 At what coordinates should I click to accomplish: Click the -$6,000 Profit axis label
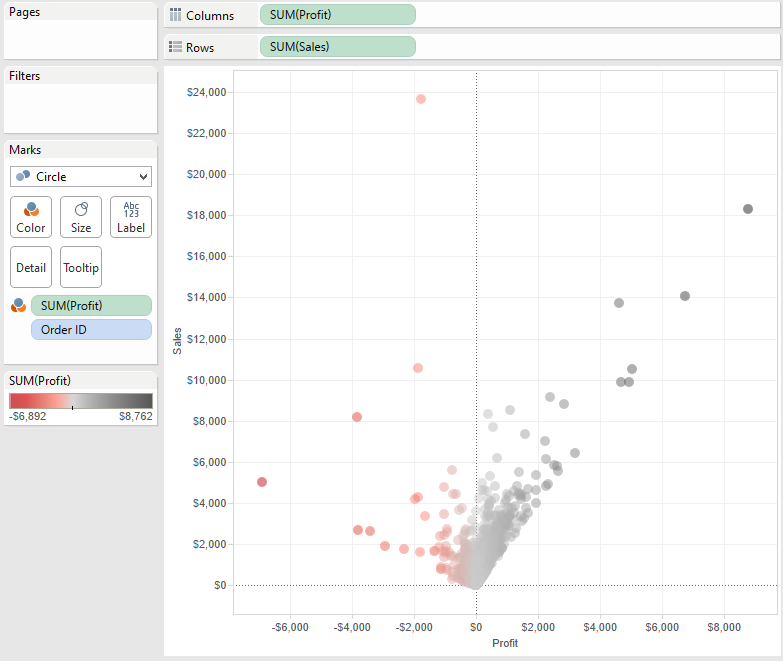click(x=290, y=627)
